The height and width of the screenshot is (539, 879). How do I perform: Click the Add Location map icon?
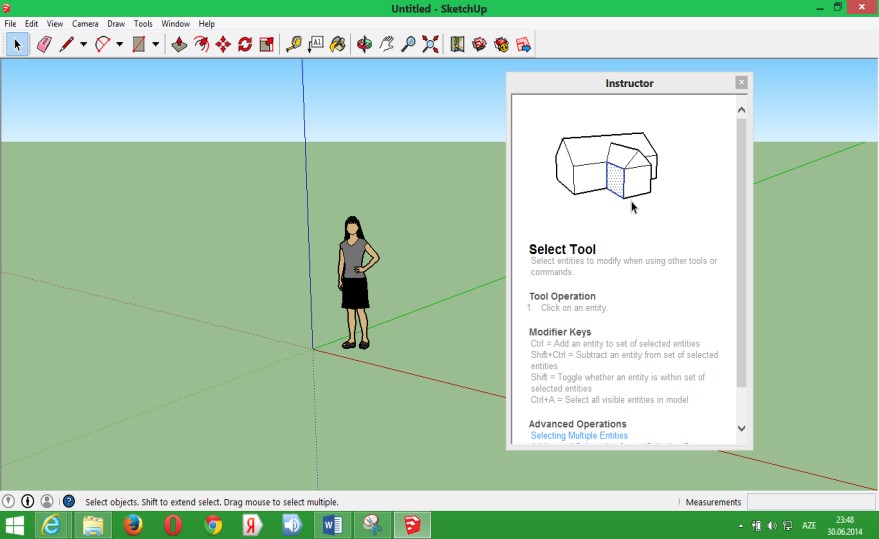(457, 44)
